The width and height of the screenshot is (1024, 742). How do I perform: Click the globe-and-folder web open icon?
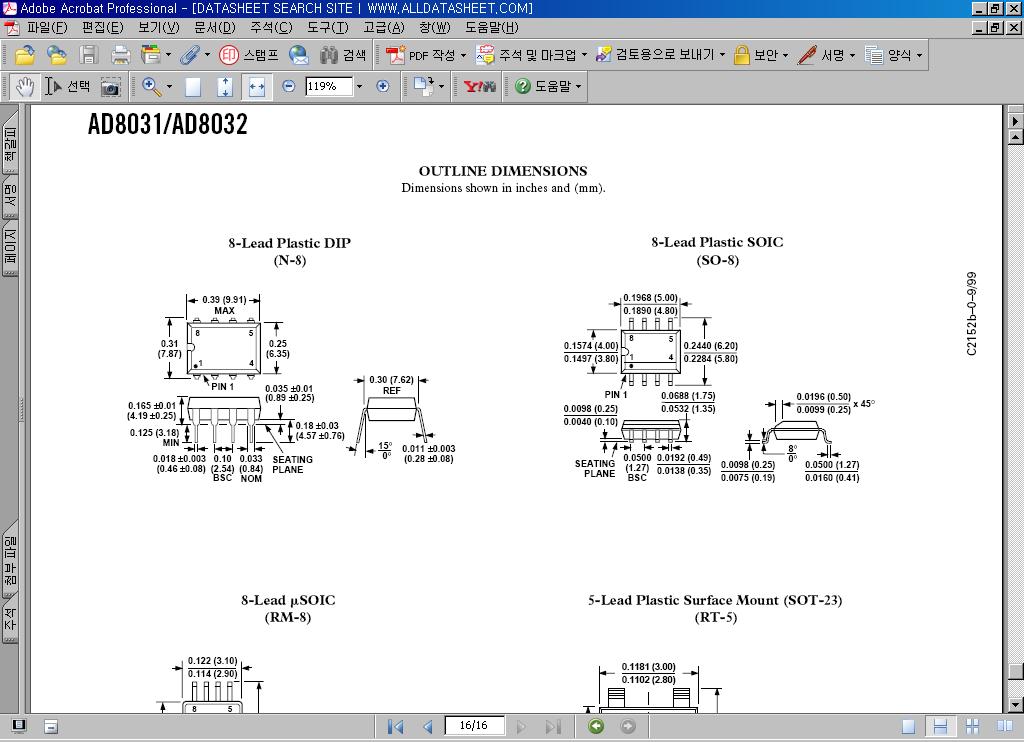click(57, 55)
